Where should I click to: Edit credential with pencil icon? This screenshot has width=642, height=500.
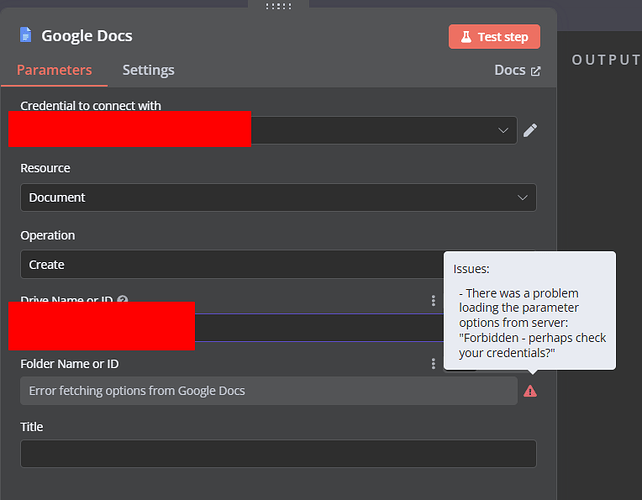(530, 131)
